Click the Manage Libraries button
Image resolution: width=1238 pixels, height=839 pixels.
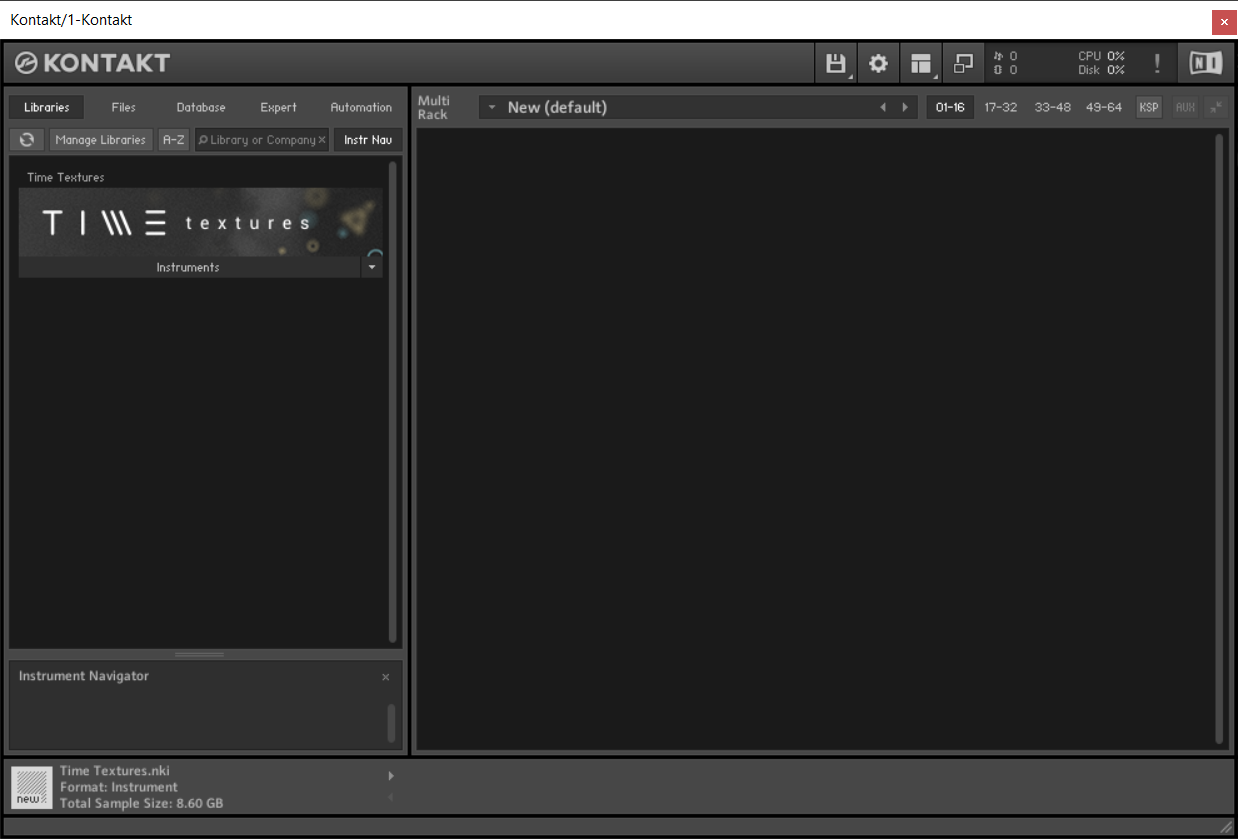[101, 140]
